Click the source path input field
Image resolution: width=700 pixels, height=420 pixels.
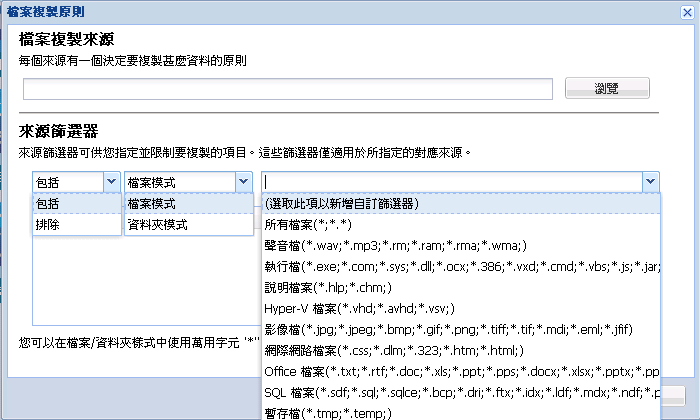[x=288, y=90]
